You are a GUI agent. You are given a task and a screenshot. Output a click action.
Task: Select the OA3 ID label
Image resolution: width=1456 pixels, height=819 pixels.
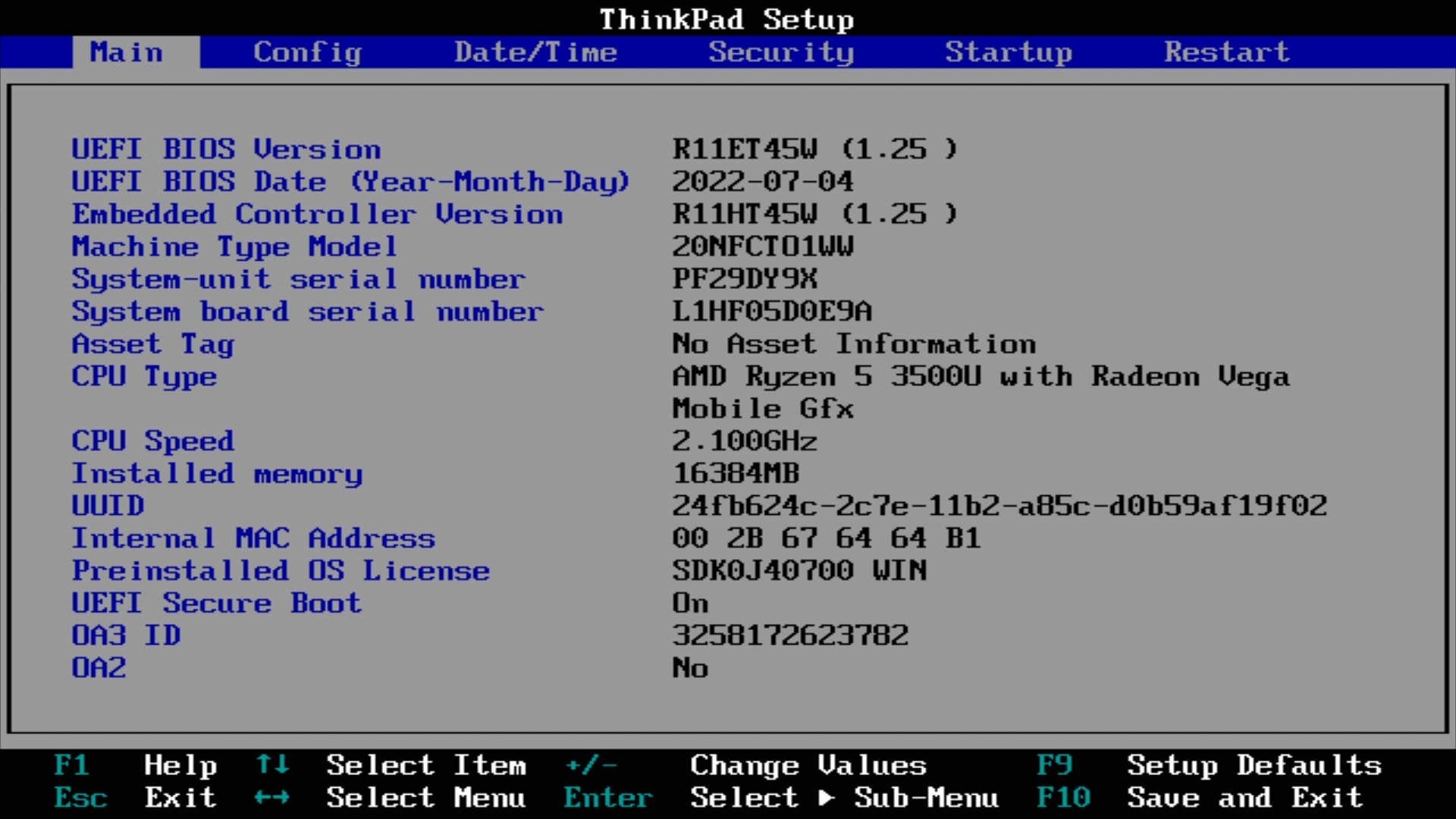[126, 636]
